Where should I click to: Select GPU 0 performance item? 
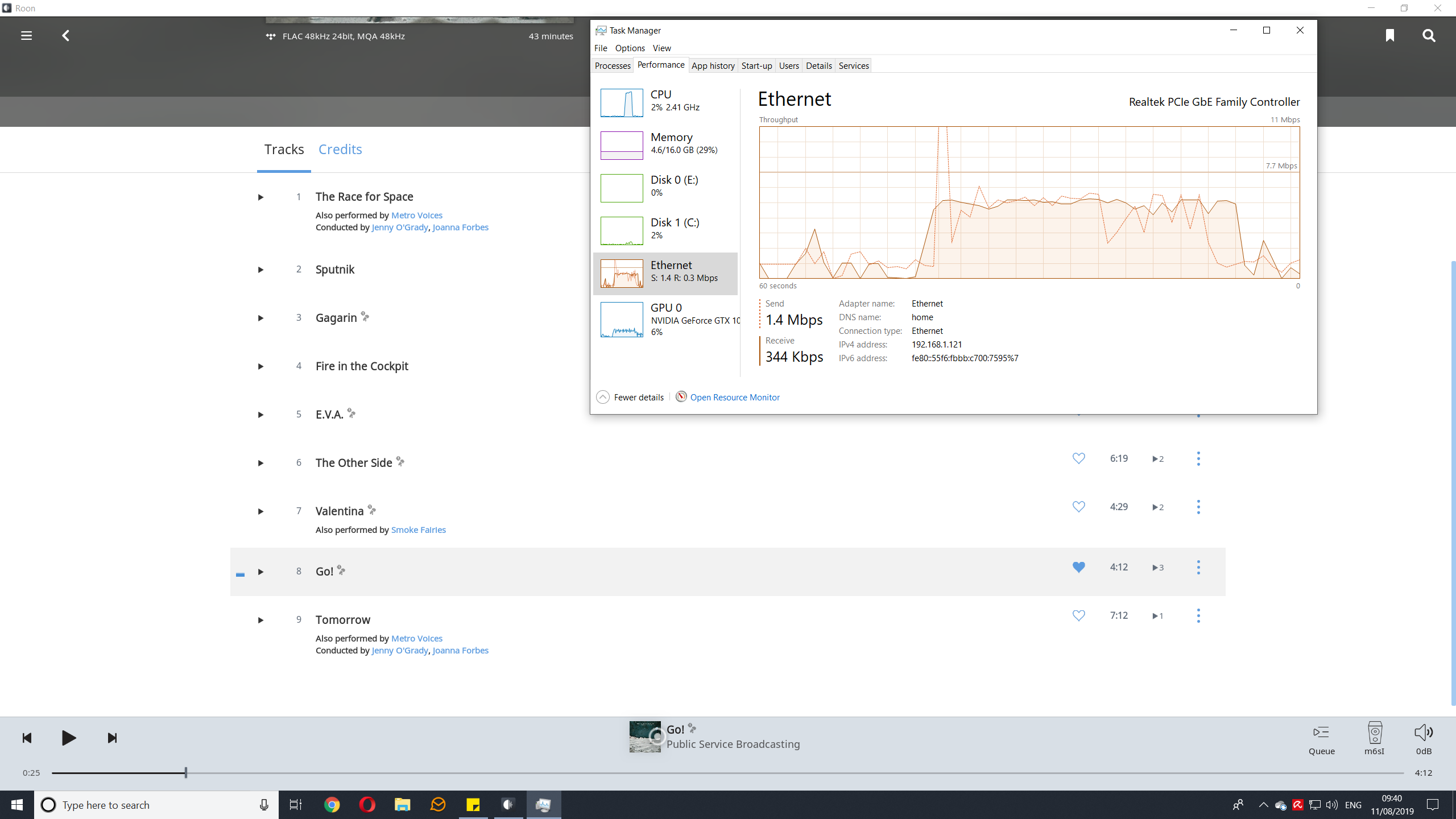(665, 319)
